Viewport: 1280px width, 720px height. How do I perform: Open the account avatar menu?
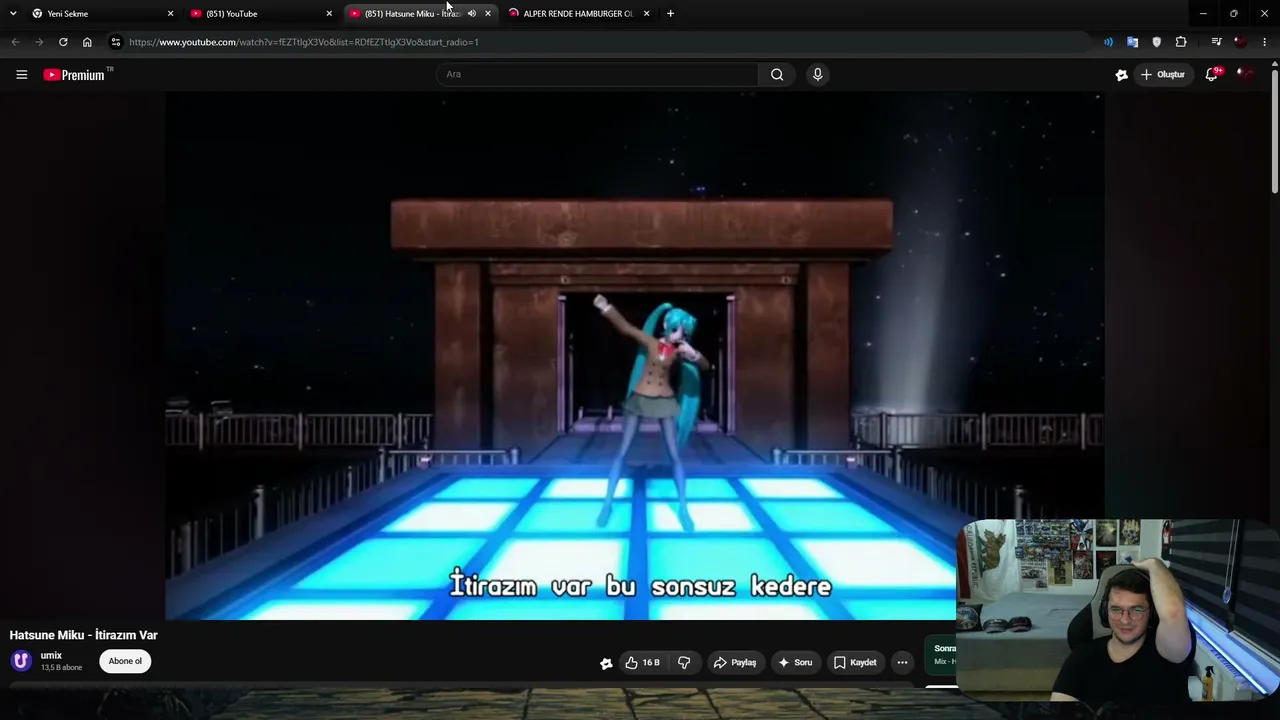pyautogui.click(x=1243, y=74)
